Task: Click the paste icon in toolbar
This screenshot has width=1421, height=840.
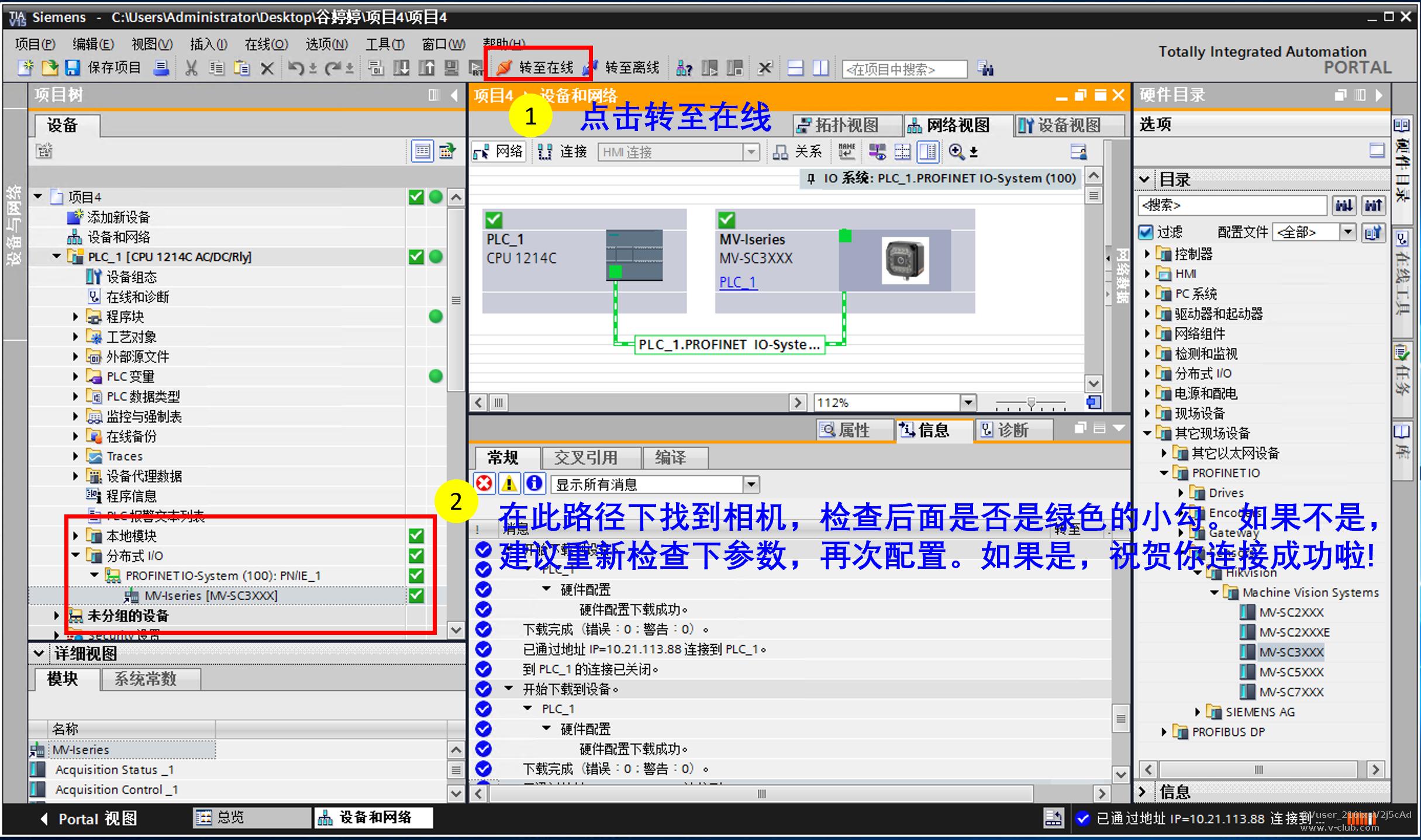Action: click(242, 68)
